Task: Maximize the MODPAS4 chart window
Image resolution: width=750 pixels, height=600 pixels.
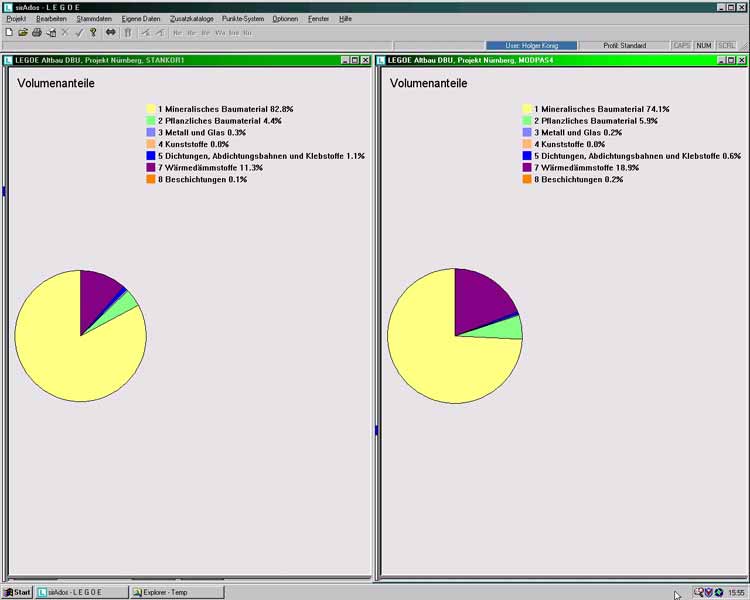Action: (730, 60)
